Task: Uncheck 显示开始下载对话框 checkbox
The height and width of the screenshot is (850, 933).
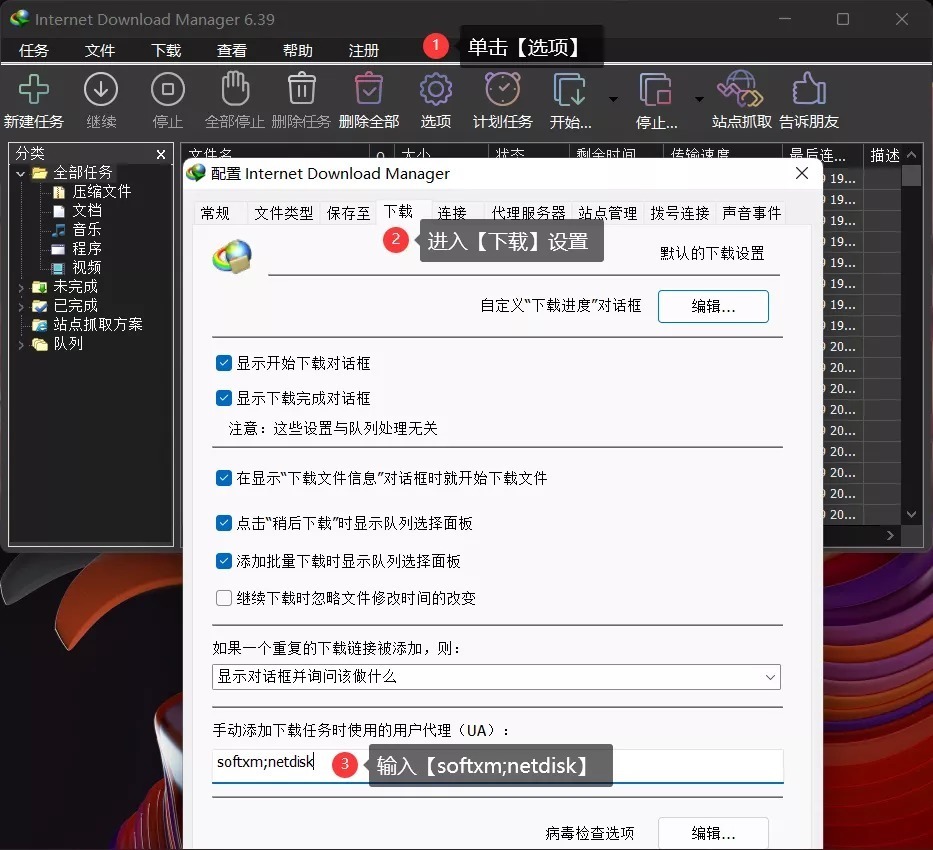Action: [x=224, y=363]
